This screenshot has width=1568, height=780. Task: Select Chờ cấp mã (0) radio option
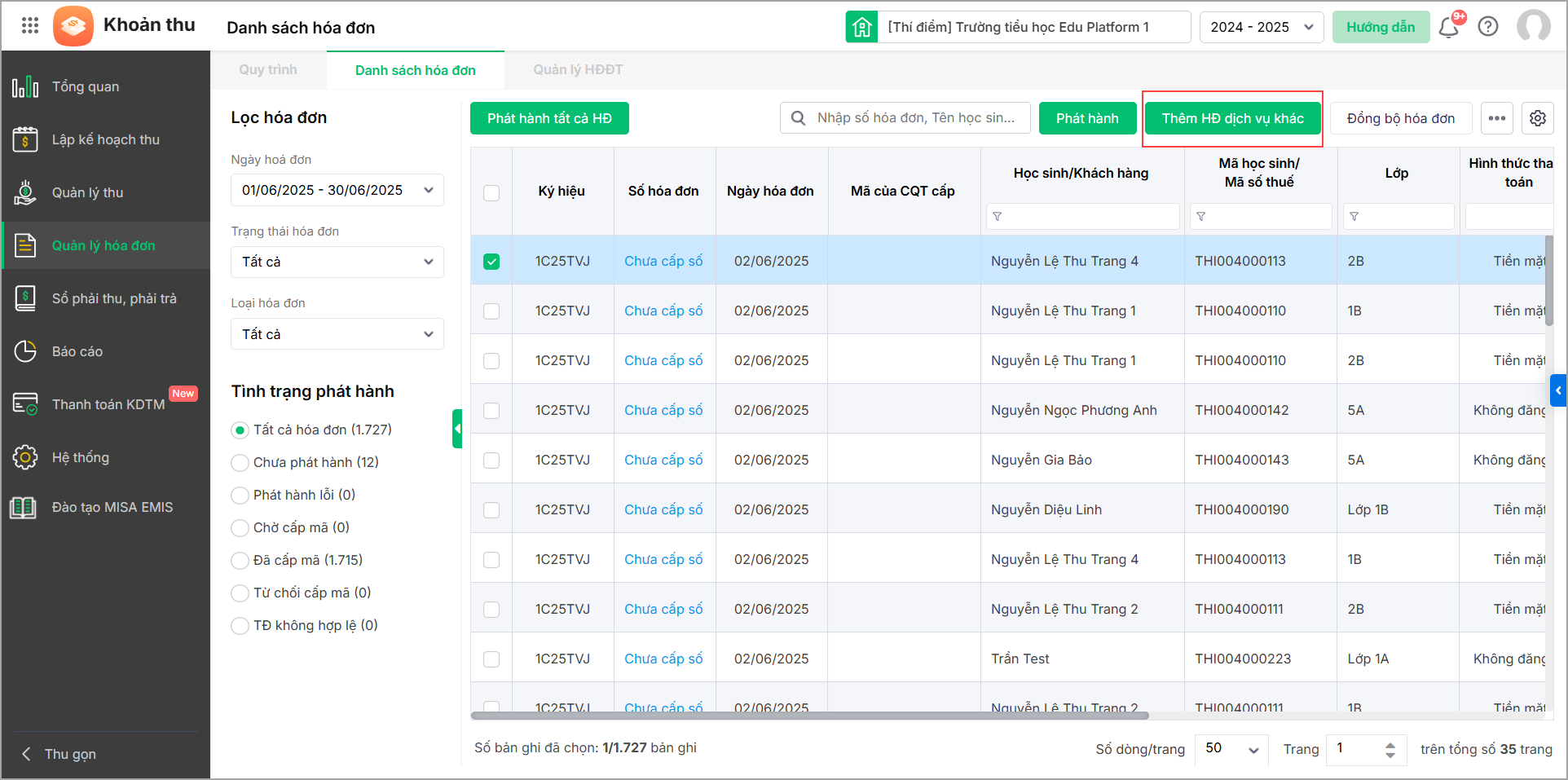coord(240,528)
